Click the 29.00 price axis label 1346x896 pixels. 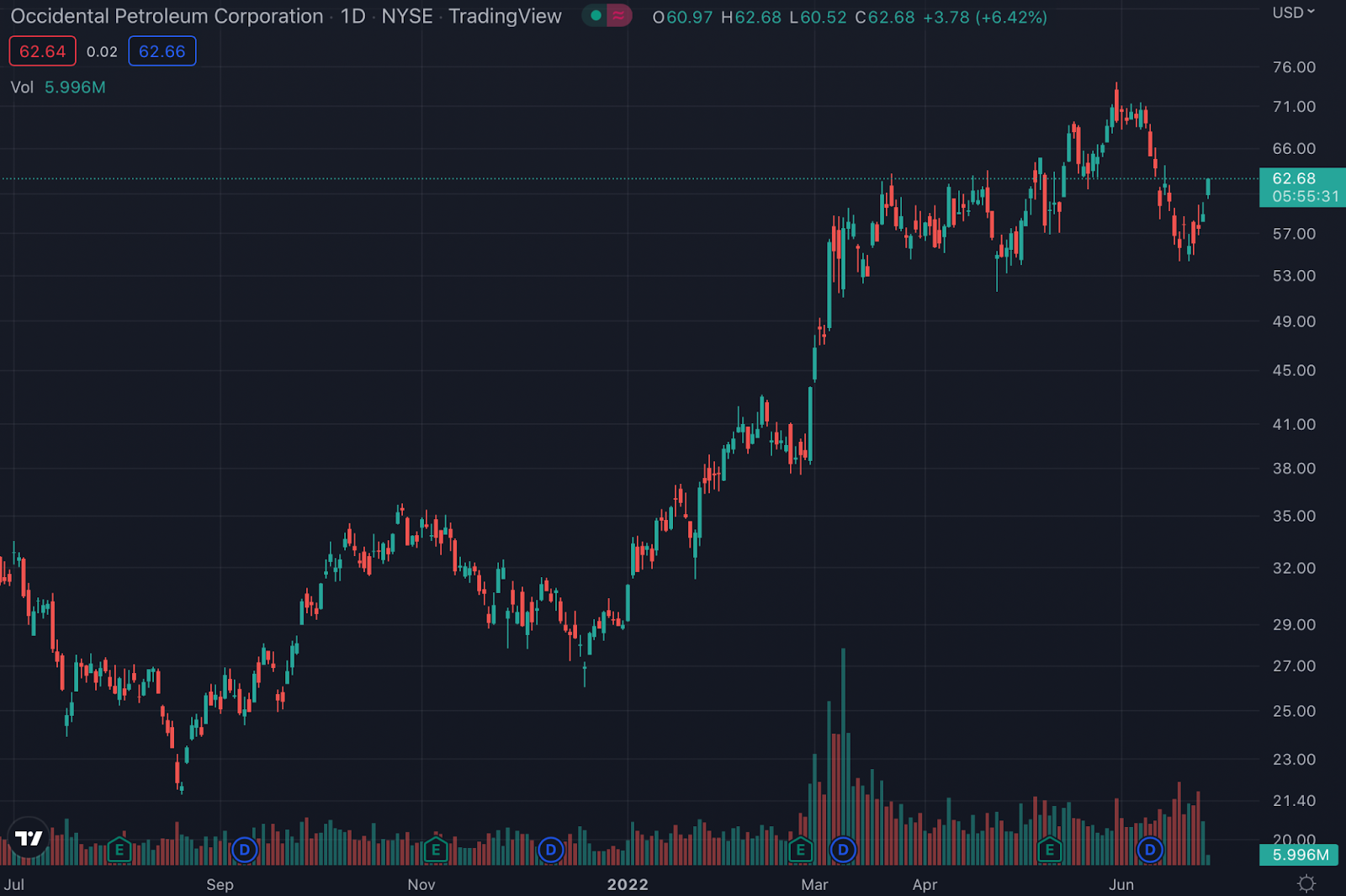pos(1294,624)
